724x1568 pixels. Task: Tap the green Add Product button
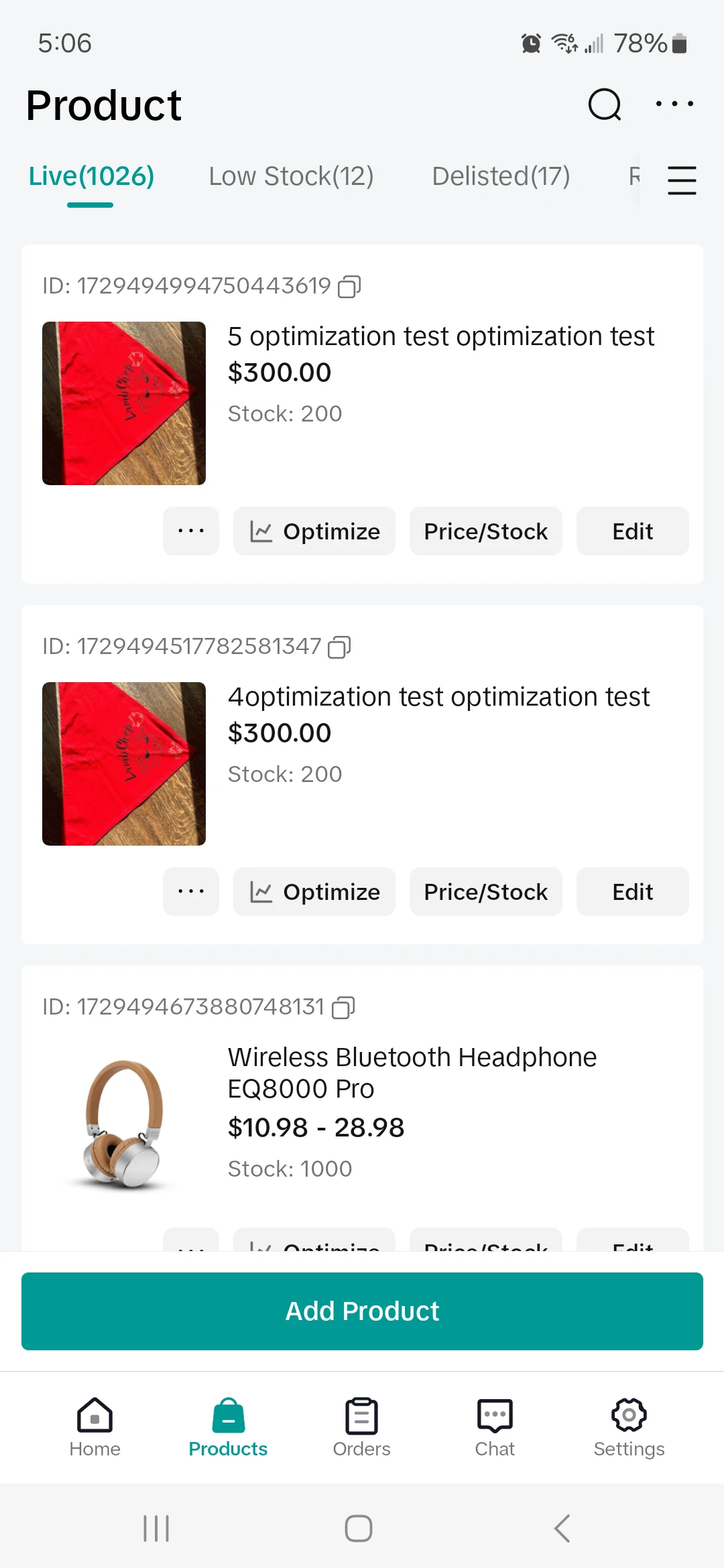point(362,1311)
